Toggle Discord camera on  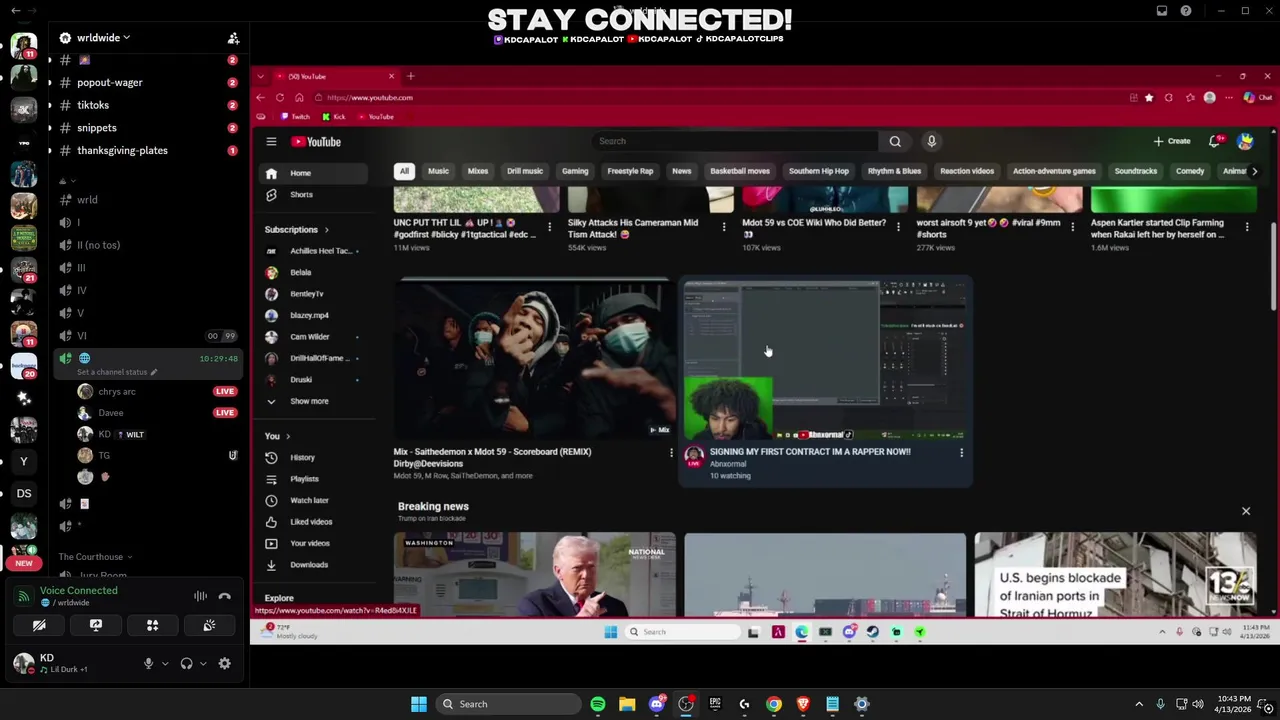click(x=39, y=625)
